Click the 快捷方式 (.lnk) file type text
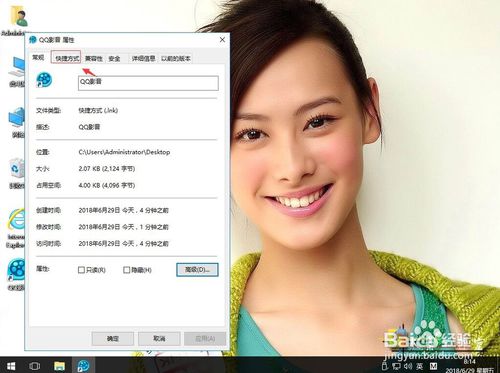The height and width of the screenshot is (373, 500). [98, 110]
